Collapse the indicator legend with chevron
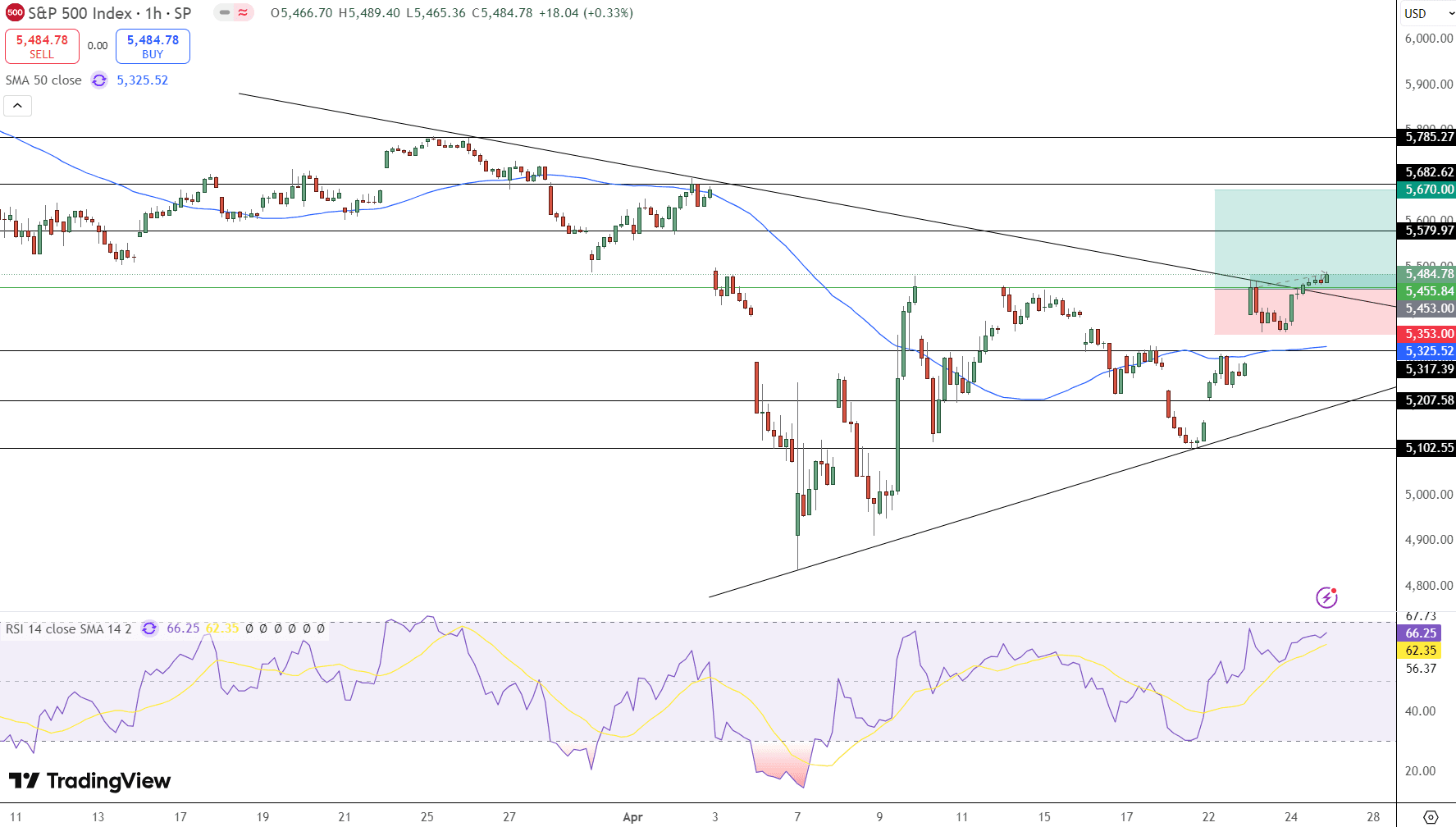This screenshot has width=1456, height=827. (17, 106)
